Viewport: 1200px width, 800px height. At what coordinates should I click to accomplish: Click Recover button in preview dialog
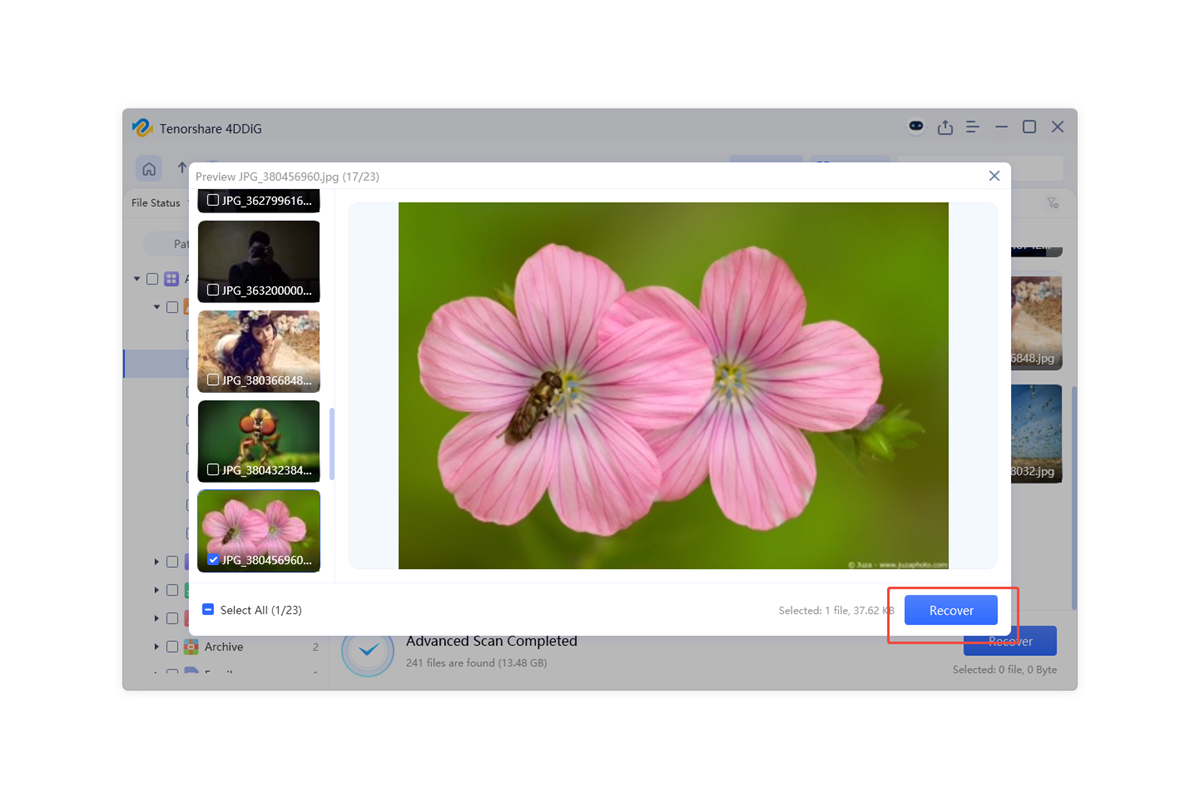coord(950,610)
